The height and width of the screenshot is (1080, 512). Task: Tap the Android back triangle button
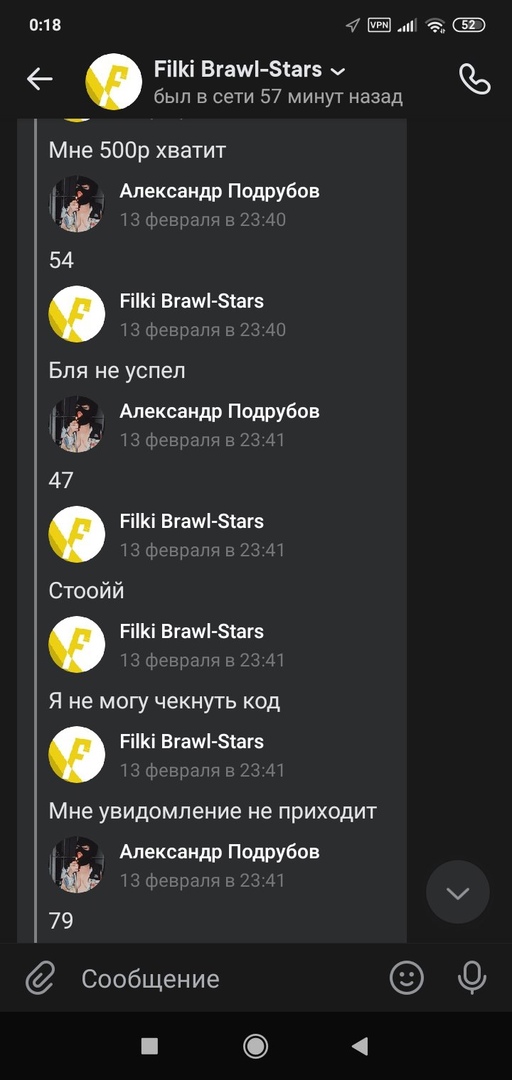click(360, 1046)
